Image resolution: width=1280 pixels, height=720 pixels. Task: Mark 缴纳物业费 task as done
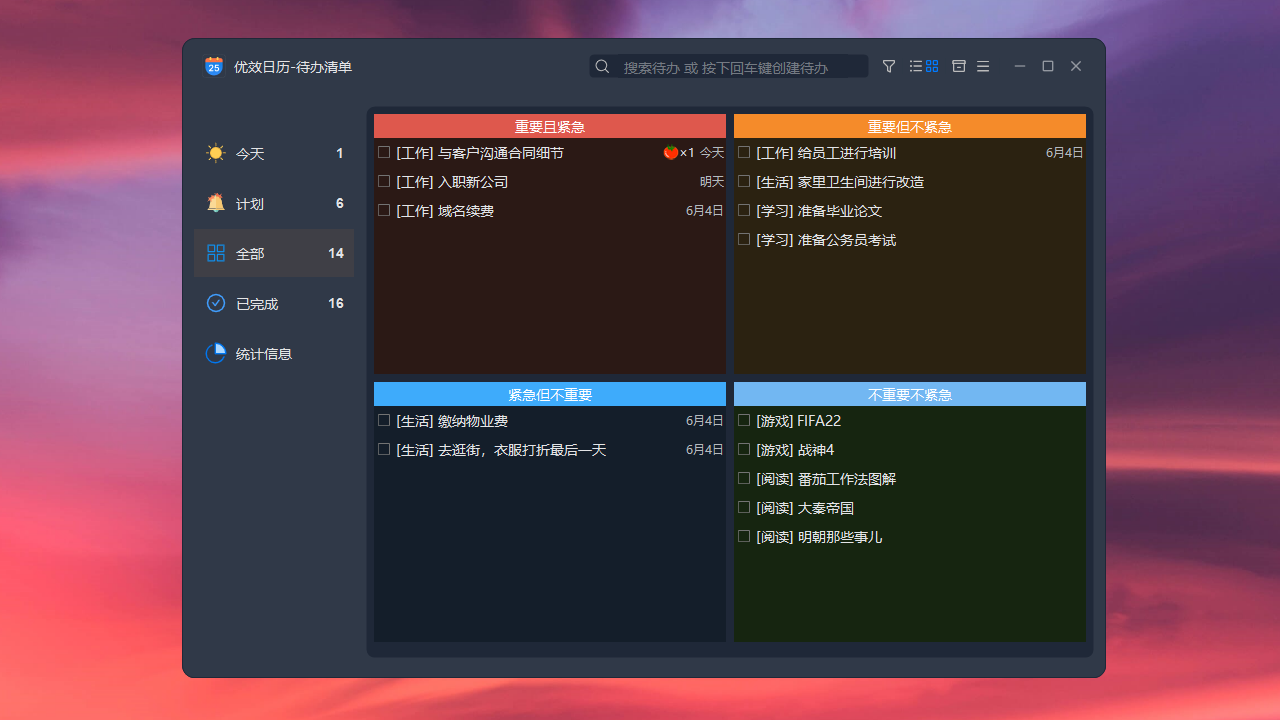point(384,420)
